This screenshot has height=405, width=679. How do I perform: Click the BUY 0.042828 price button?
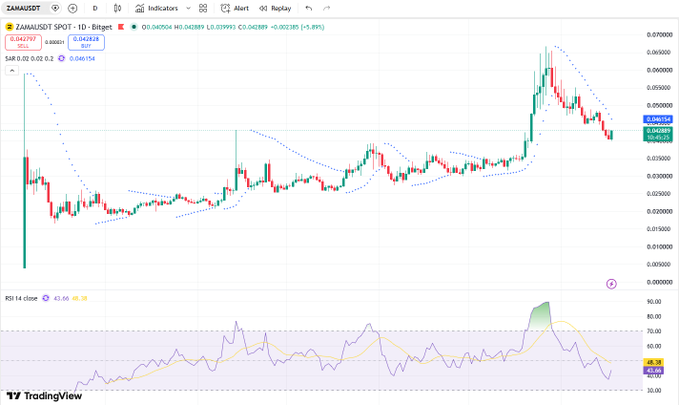(86, 42)
